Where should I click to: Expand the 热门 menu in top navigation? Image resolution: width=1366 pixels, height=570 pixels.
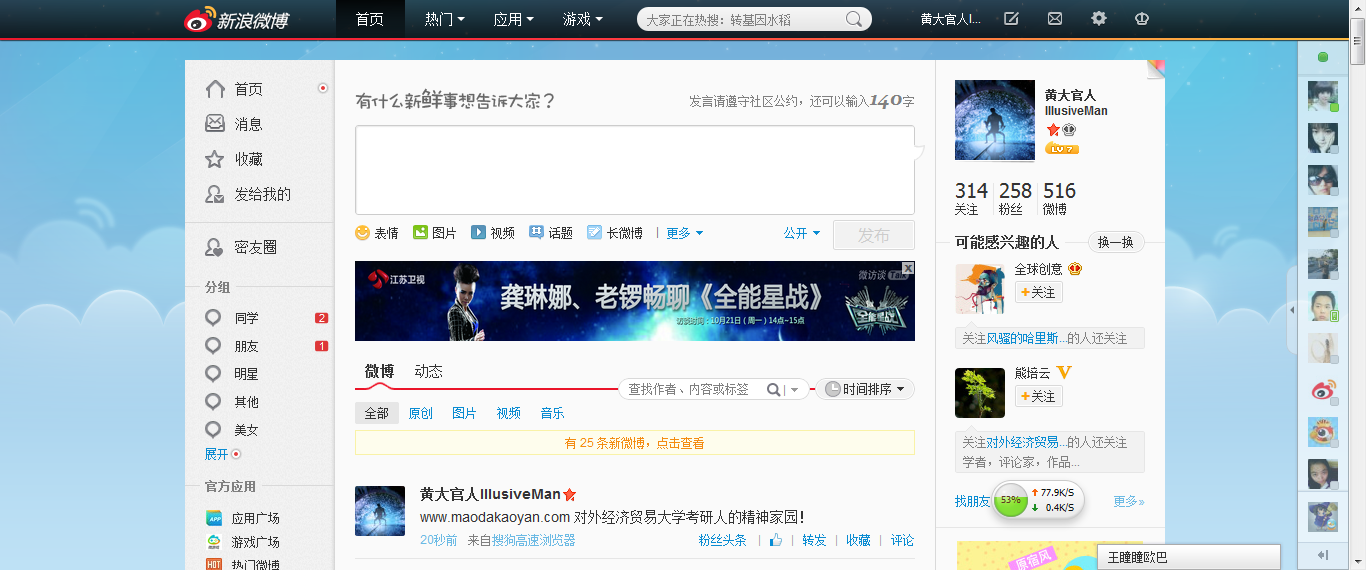click(x=445, y=19)
